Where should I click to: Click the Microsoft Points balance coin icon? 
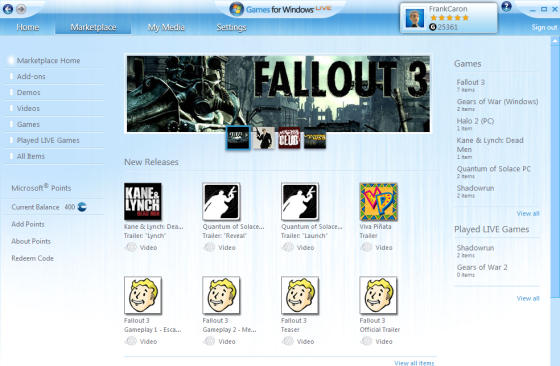point(82,207)
